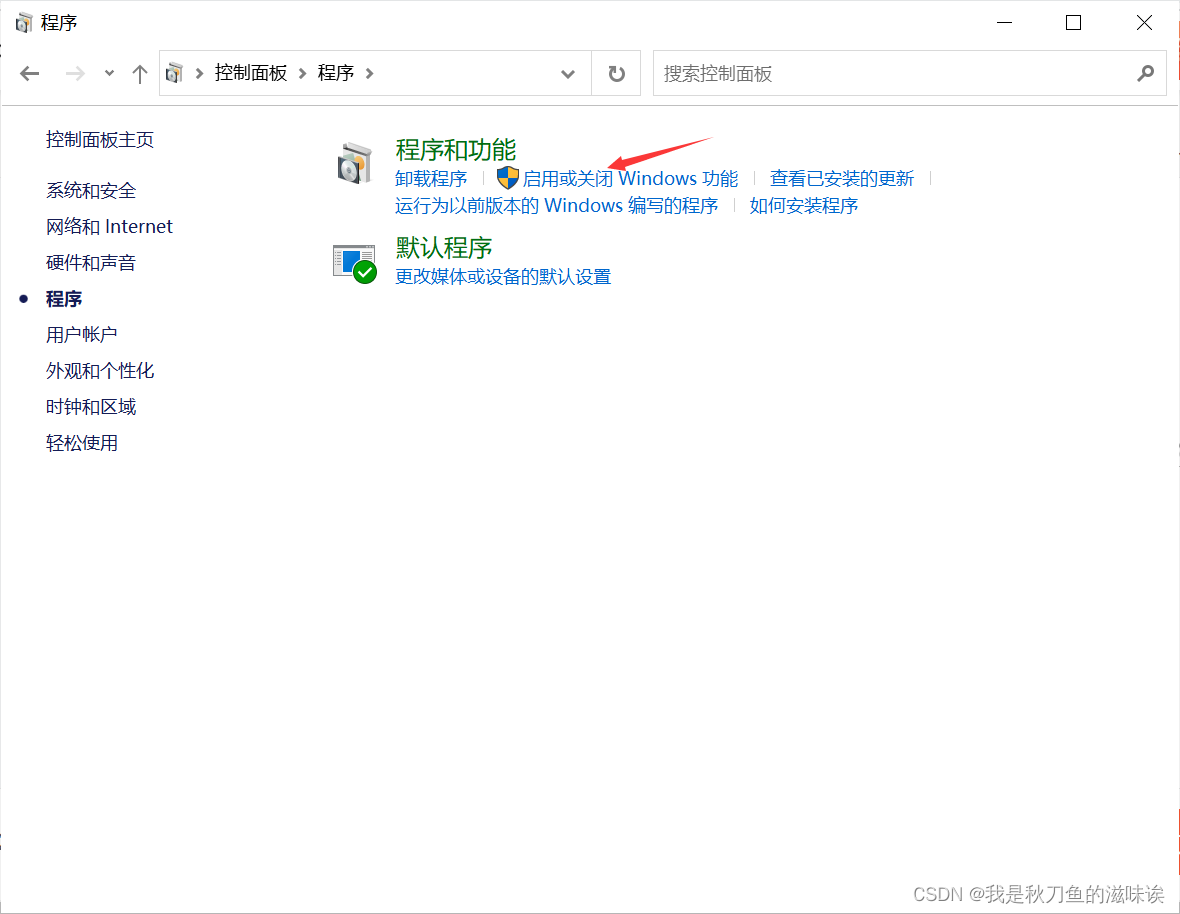Click the UAC shield icon
This screenshot has width=1180, height=914.
[508, 178]
